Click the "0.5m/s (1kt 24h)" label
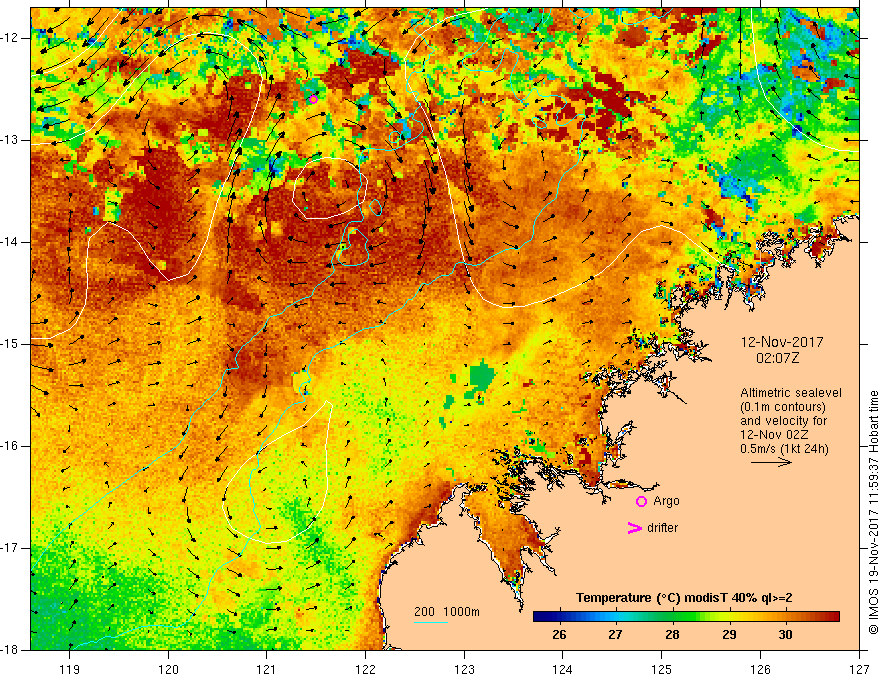 point(784,448)
